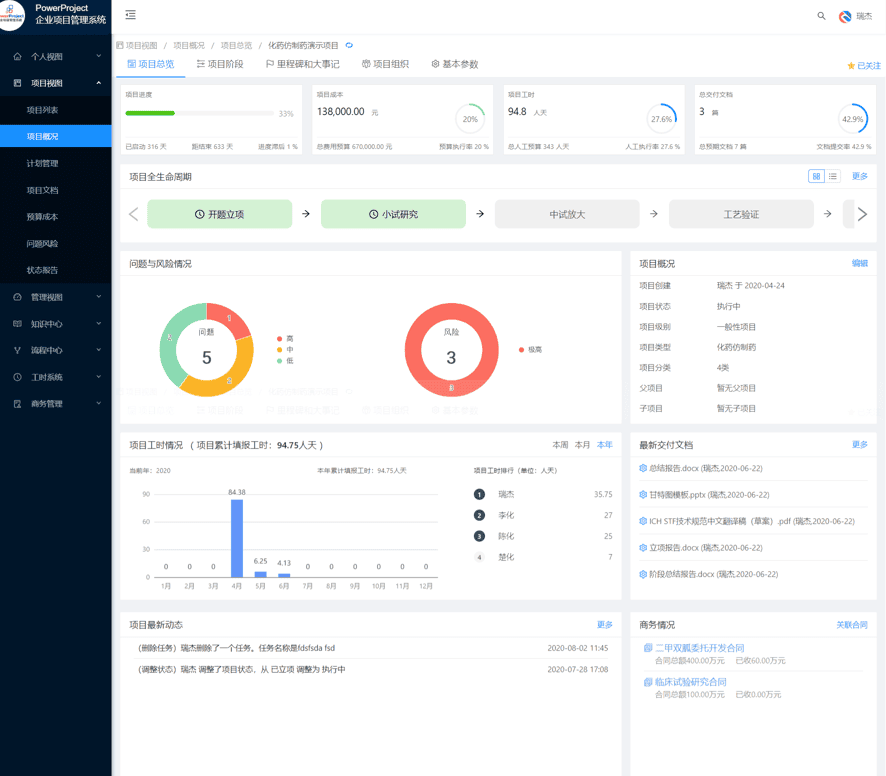Select 项目列表 in sidebar

(55, 110)
